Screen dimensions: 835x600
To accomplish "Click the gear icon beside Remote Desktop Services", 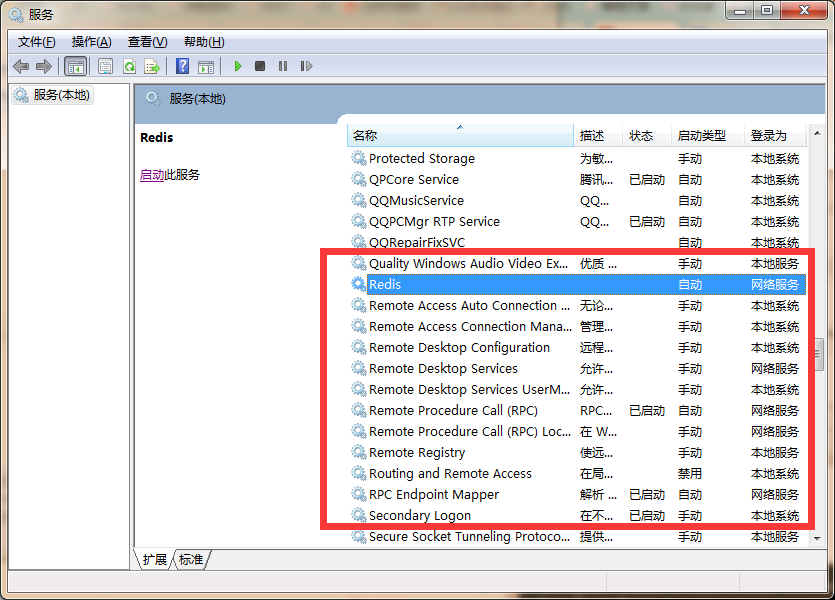I will 358,368.
